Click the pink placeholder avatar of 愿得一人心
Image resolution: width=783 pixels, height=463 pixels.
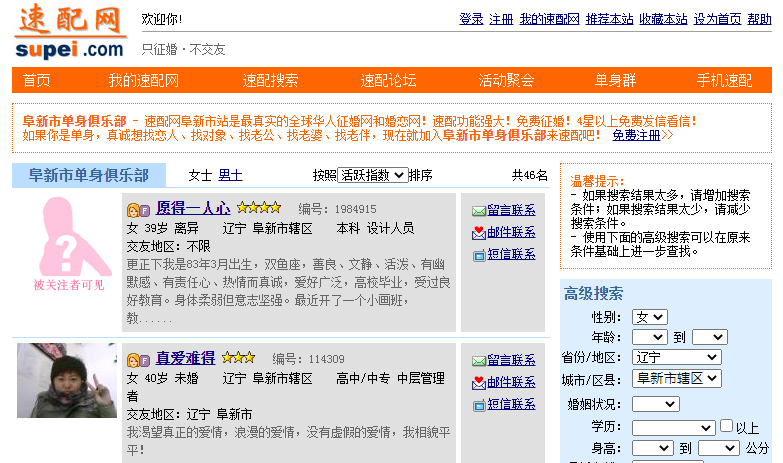[74, 236]
